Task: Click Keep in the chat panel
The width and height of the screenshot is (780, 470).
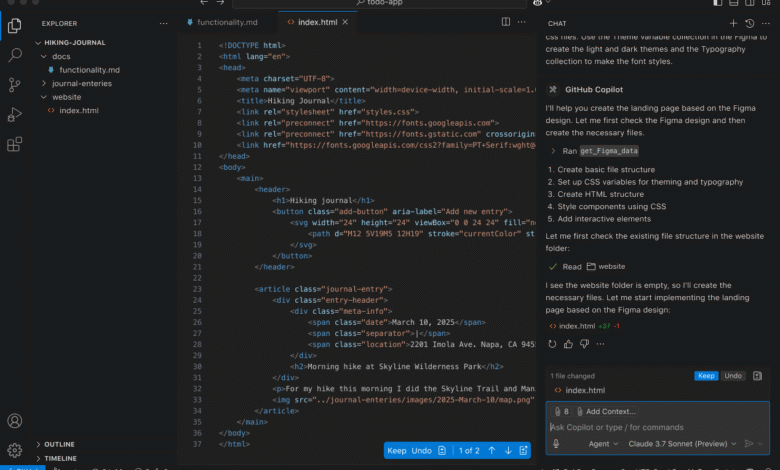Action: [706, 376]
